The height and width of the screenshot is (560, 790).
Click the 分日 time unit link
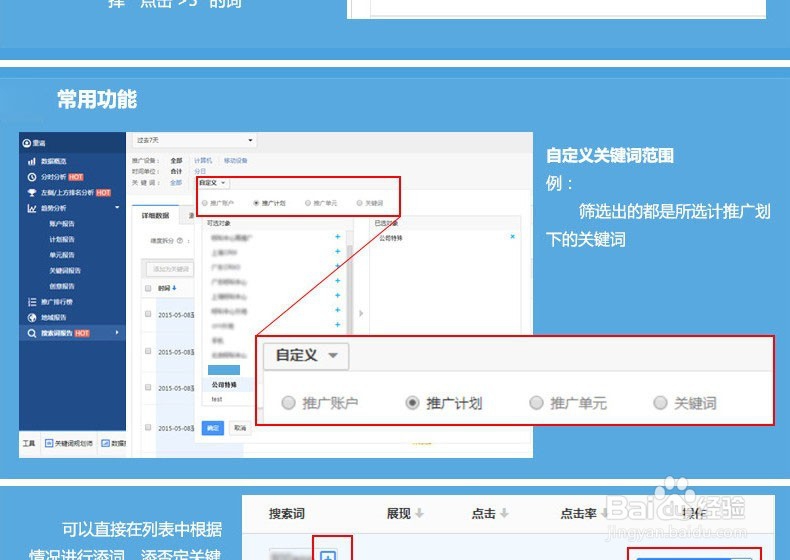point(200,171)
